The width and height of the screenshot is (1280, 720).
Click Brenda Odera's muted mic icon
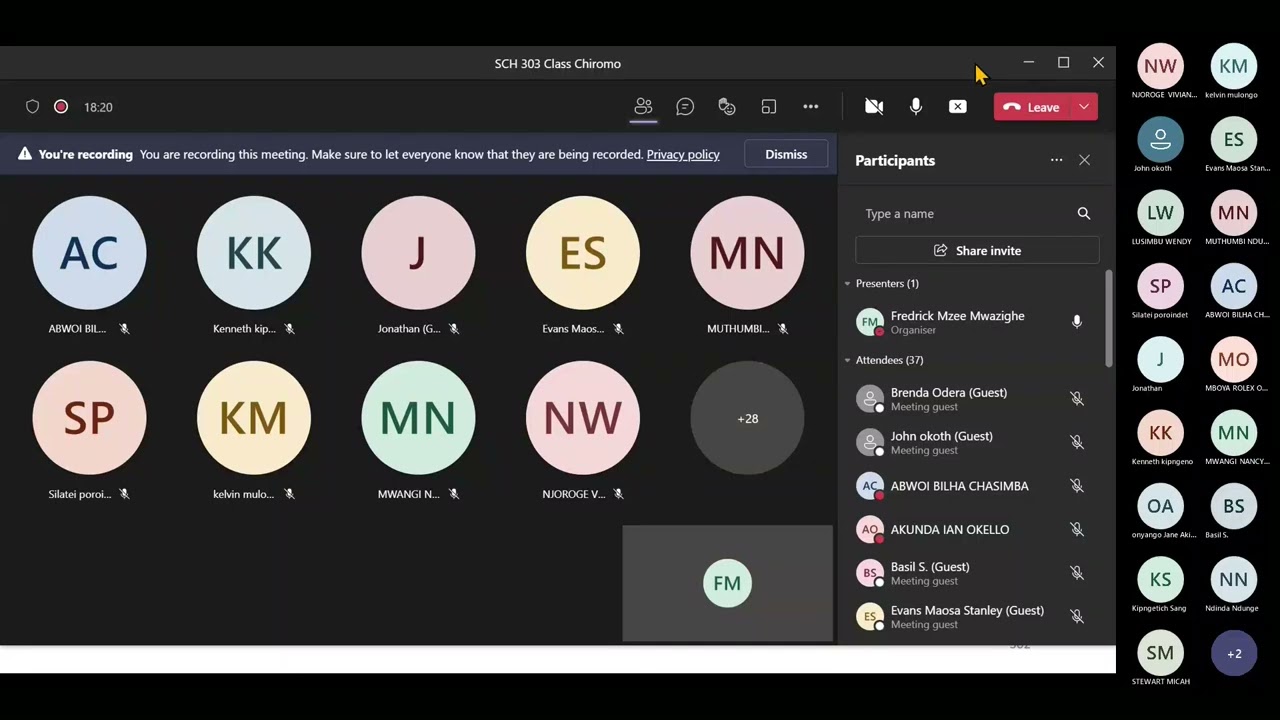[1077, 399]
